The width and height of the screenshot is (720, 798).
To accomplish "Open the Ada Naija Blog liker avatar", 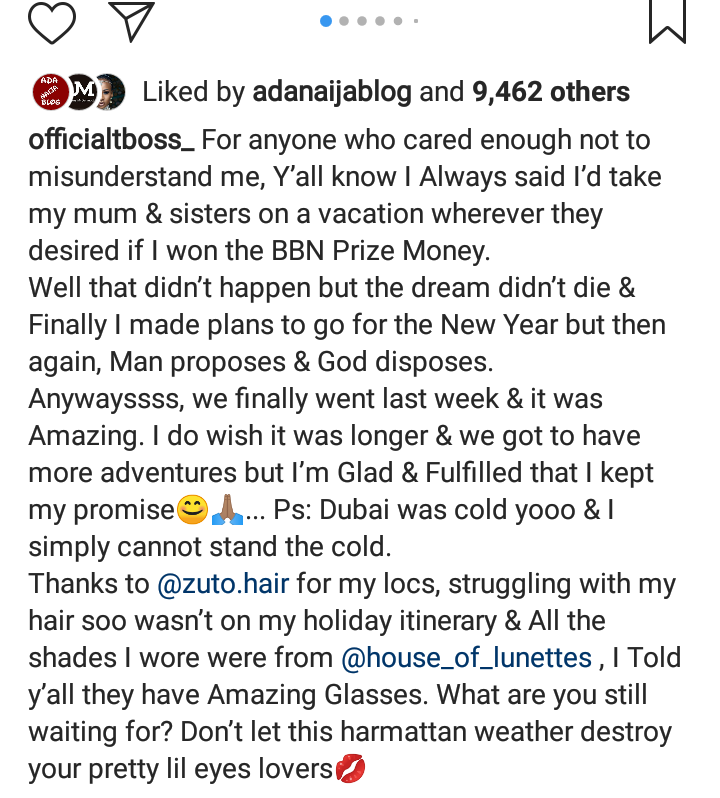I will [x=51, y=92].
